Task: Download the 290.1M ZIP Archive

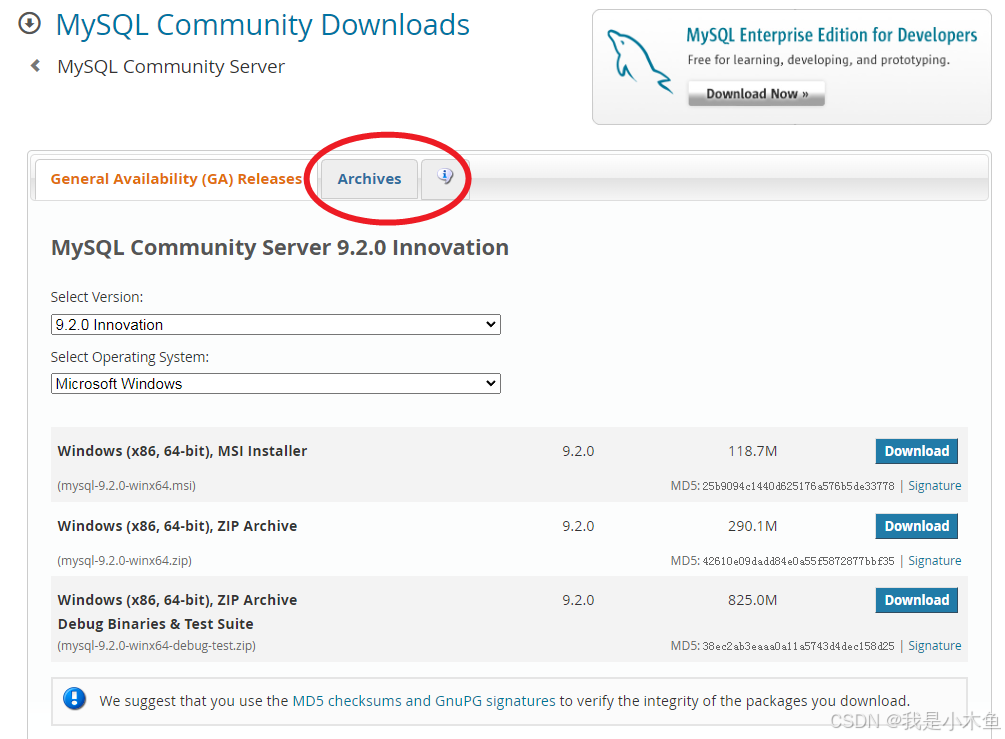Action: pos(917,526)
